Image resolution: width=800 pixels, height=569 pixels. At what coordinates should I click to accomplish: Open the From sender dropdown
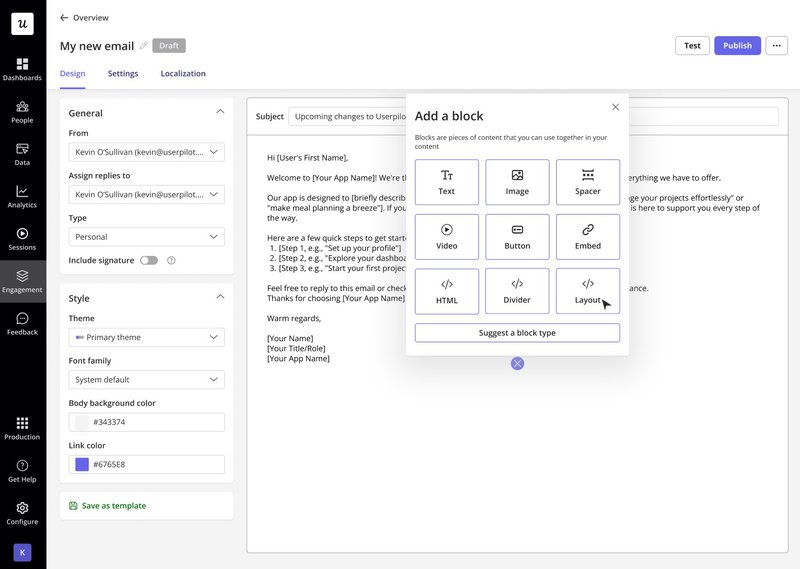pyautogui.click(x=146, y=152)
